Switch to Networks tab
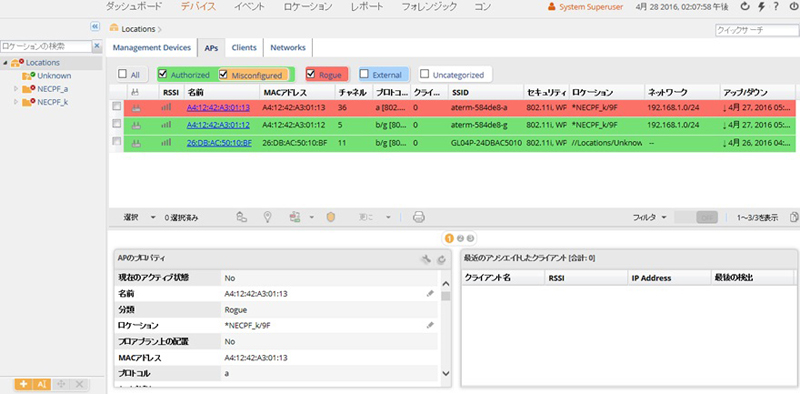Viewport: 800px width, 394px height. point(288,47)
